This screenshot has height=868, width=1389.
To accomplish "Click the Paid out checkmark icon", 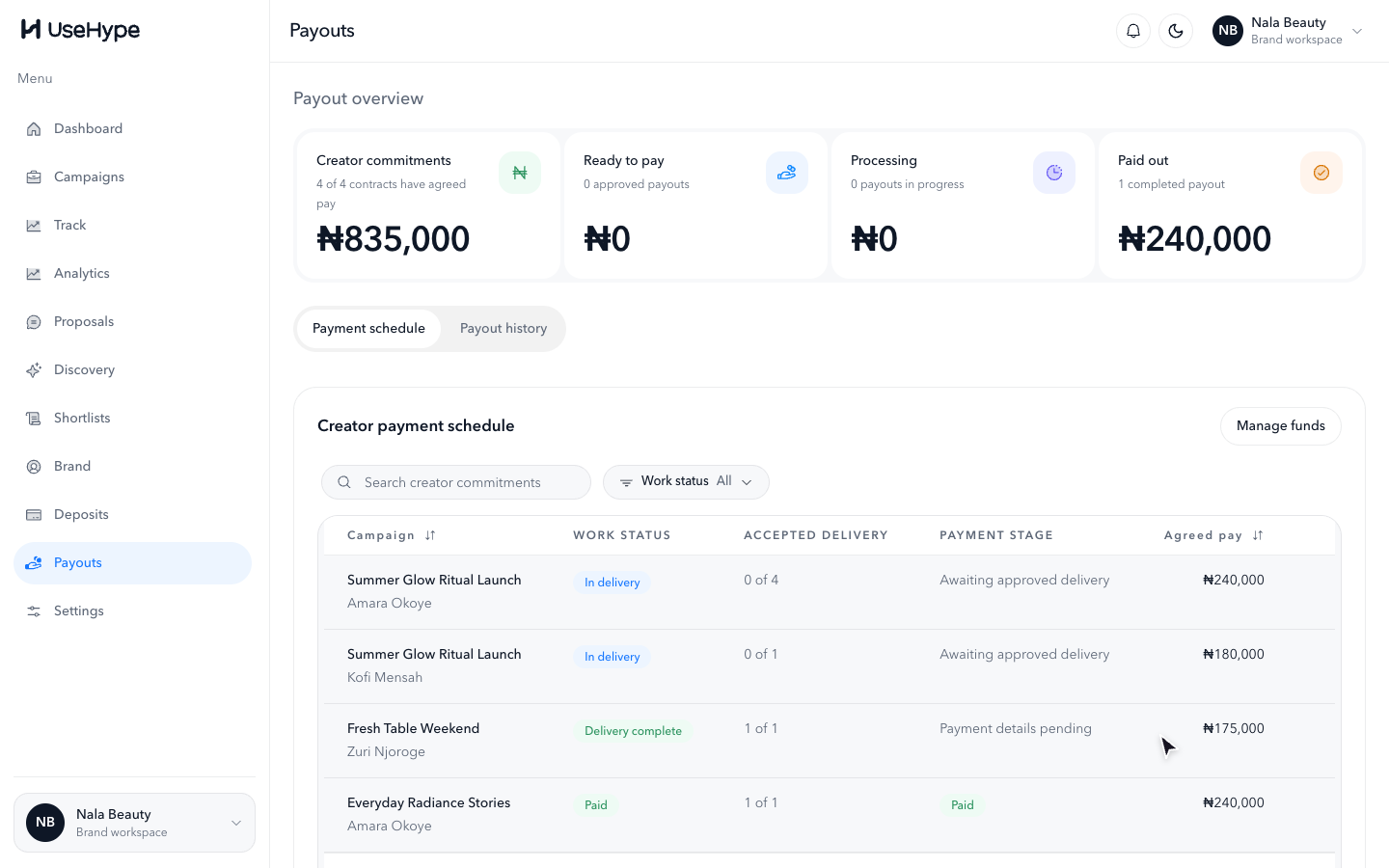I will [x=1321, y=173].
